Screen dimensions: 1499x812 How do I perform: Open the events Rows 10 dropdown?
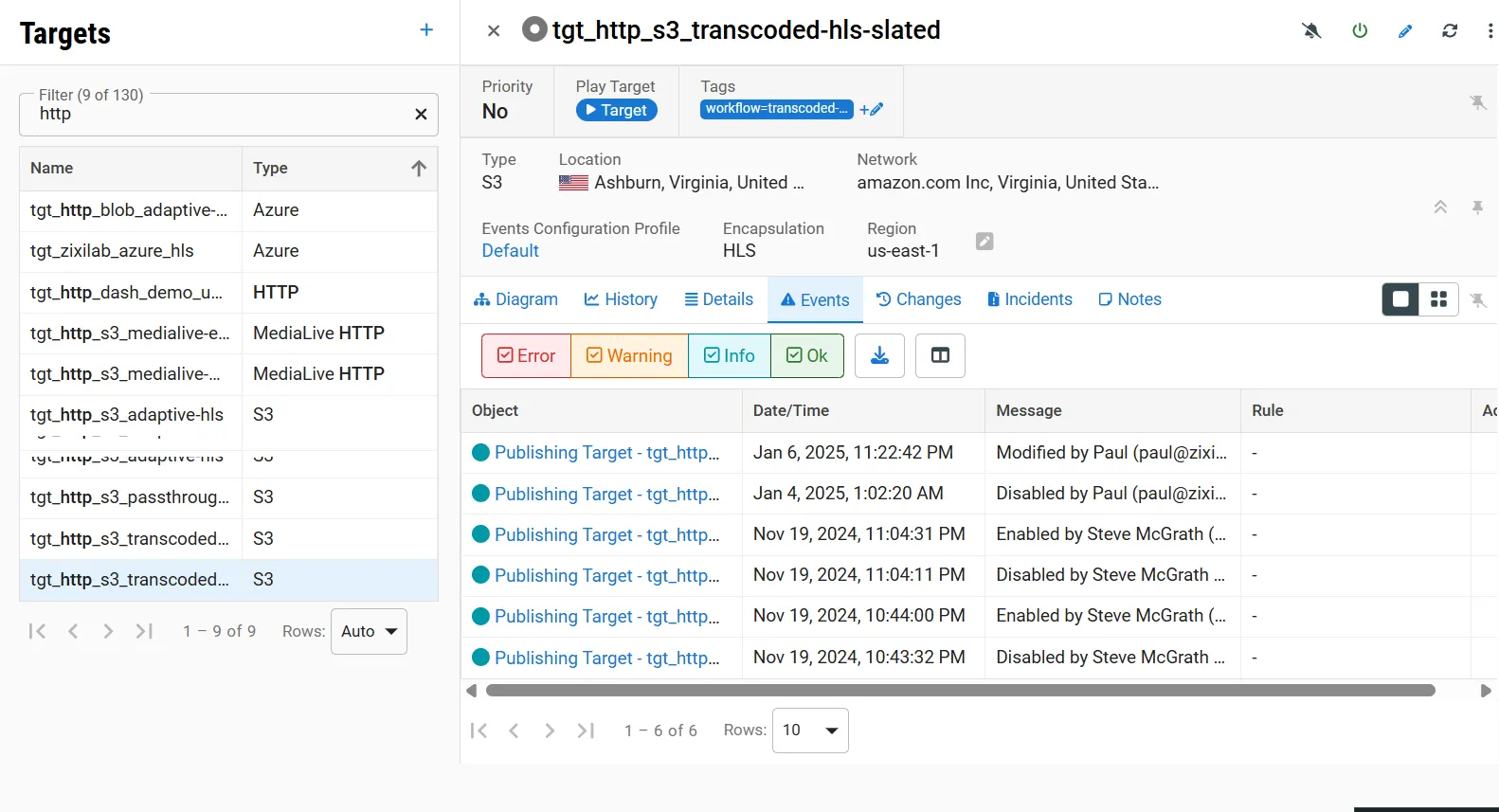click(810, 731)
